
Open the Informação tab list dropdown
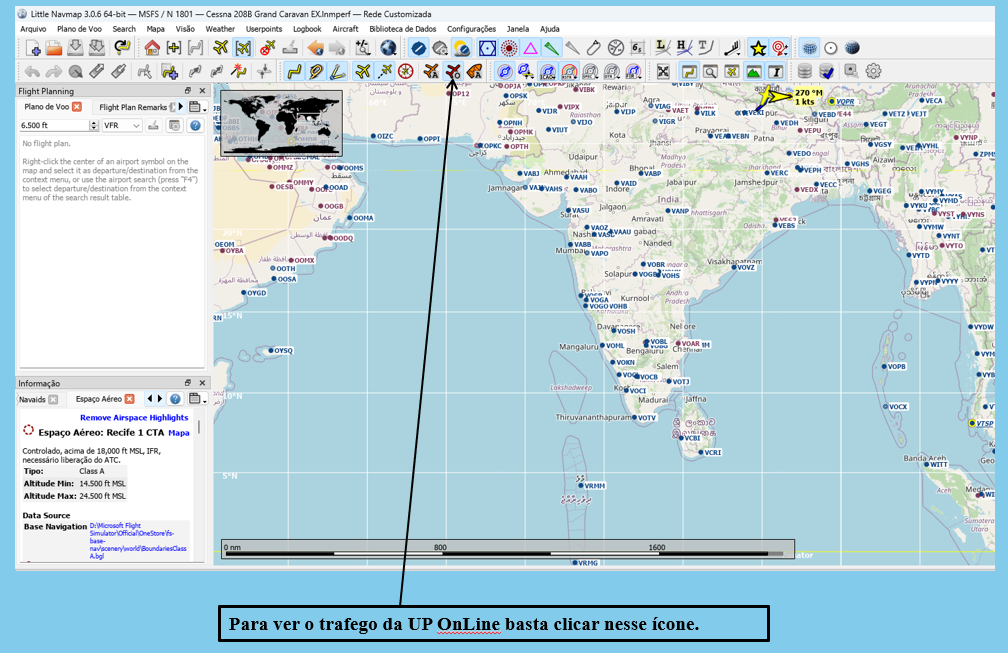click(x=196, y=399)
